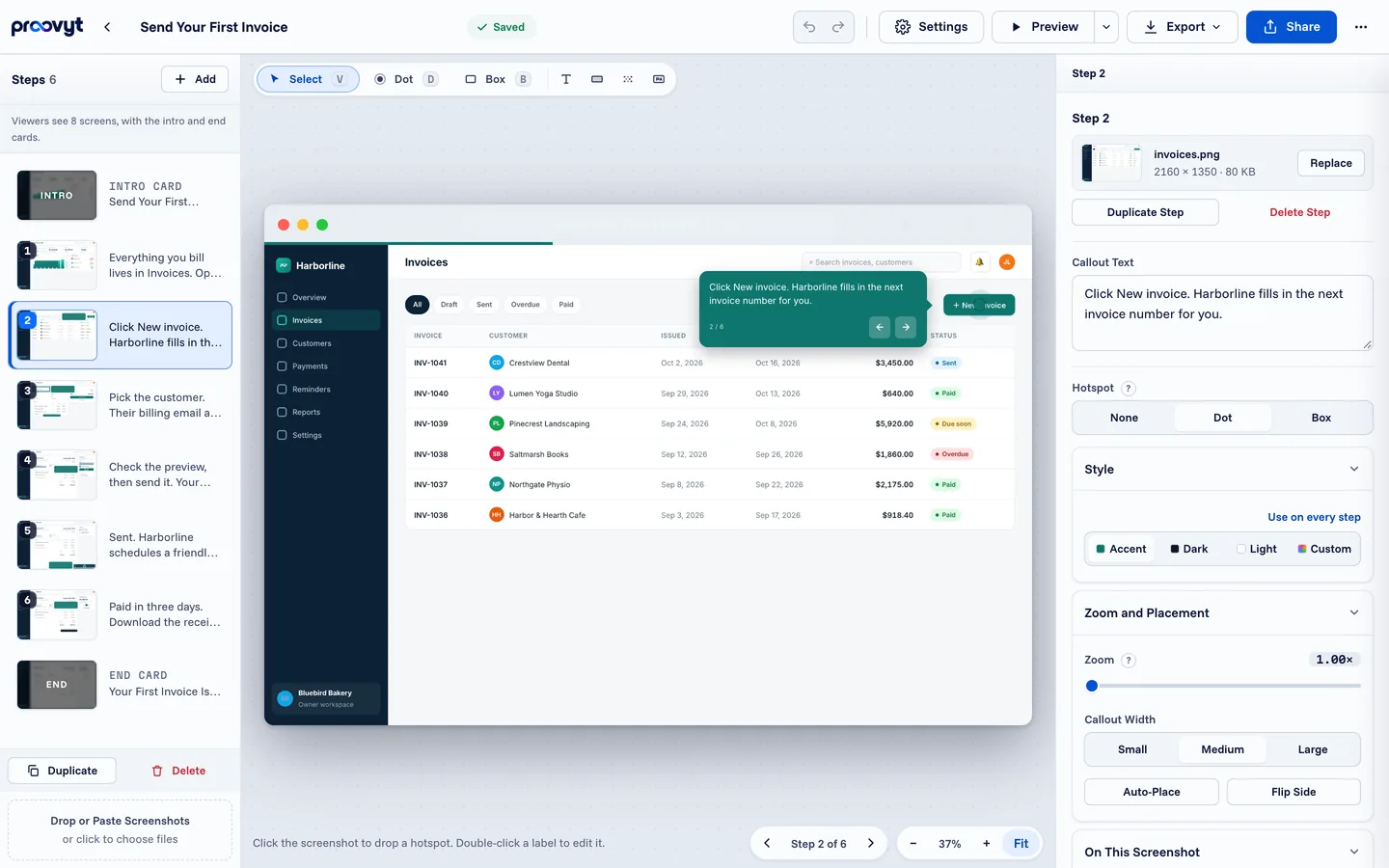Set hotspot type to Box
Image resolution: width=1389 pixels, height=868 pixels.
tap(1321, 418)
